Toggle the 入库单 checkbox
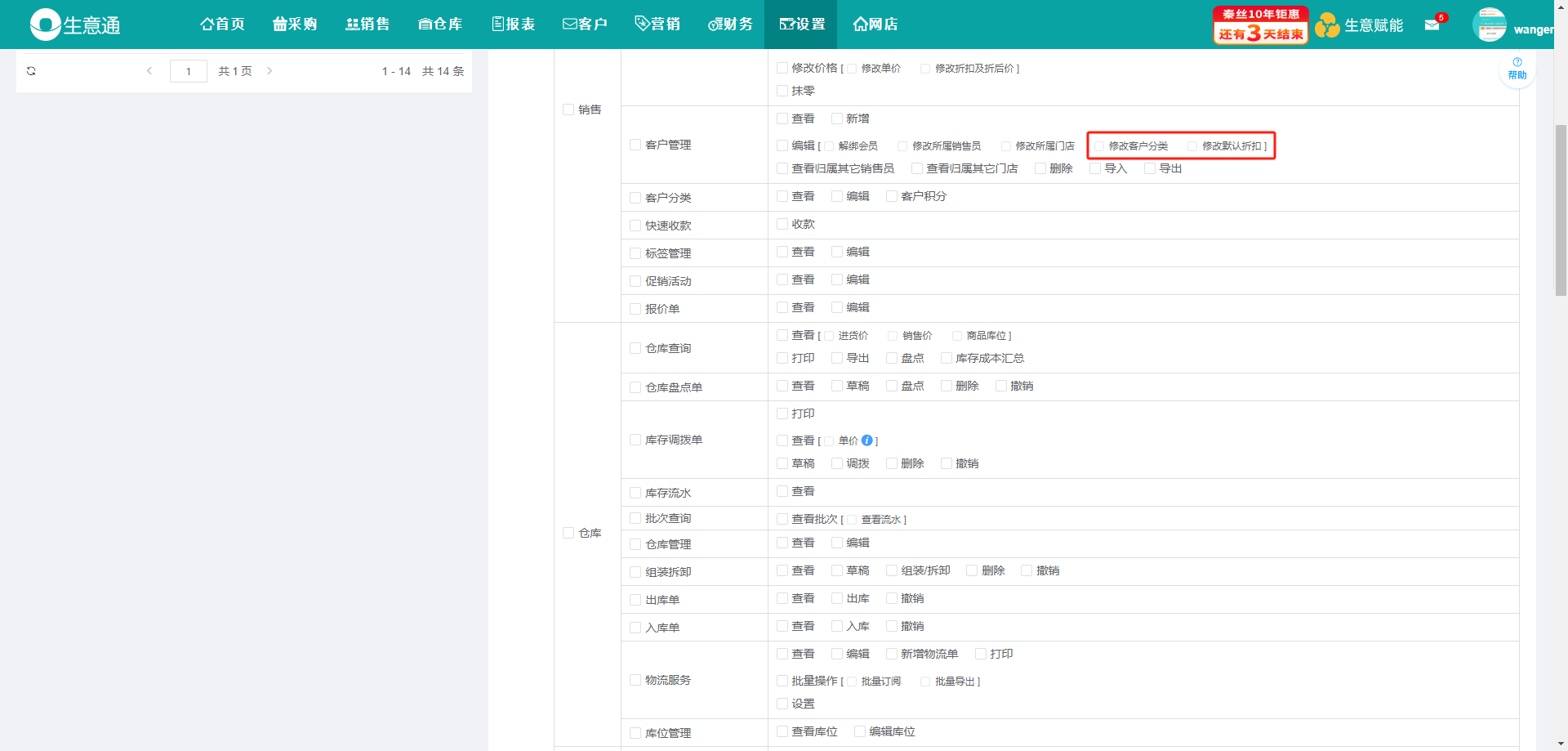The height and width of the screenshot is (751, 1568). (x=635, y=628)
